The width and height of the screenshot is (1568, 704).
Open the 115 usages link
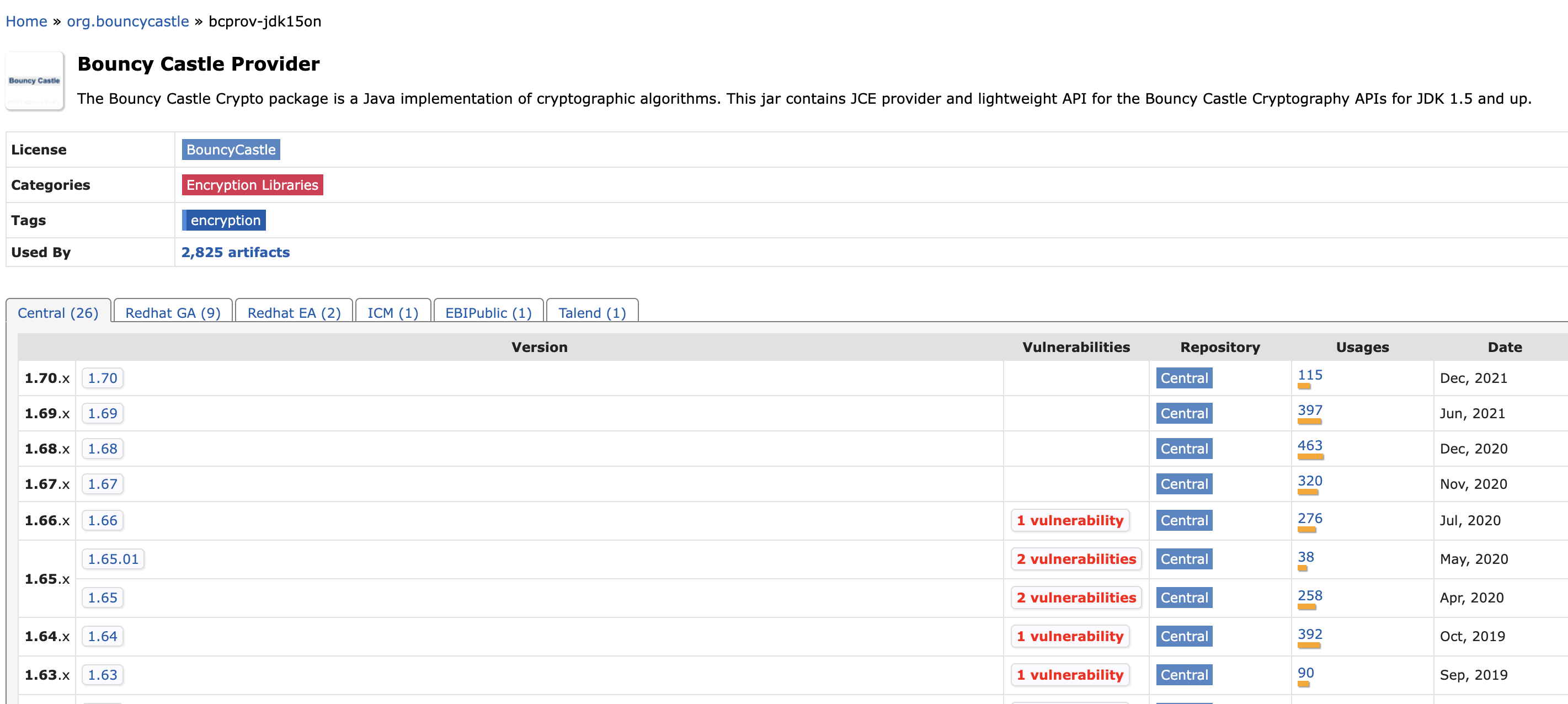coord(1310,375)
